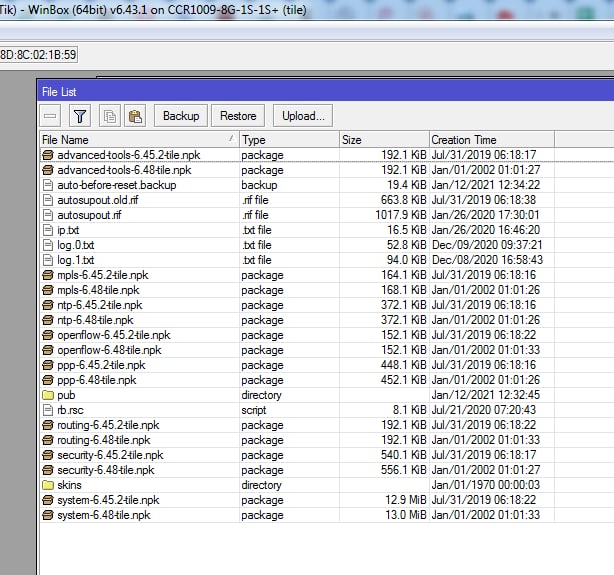Click creation time Jan/01/1970 00:00:03
Screen dimensions: 614x575
tap(486, 485)
